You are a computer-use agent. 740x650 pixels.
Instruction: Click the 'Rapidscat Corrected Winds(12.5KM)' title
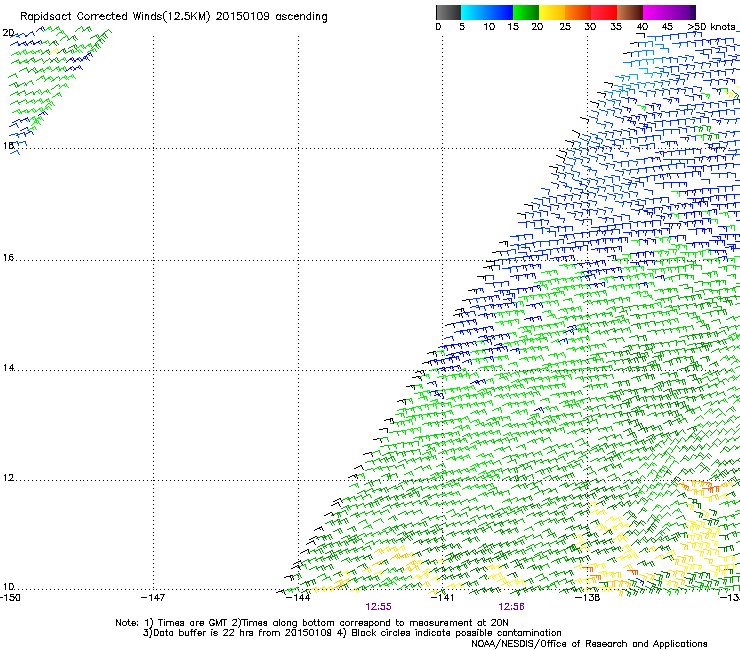(115, 17)
